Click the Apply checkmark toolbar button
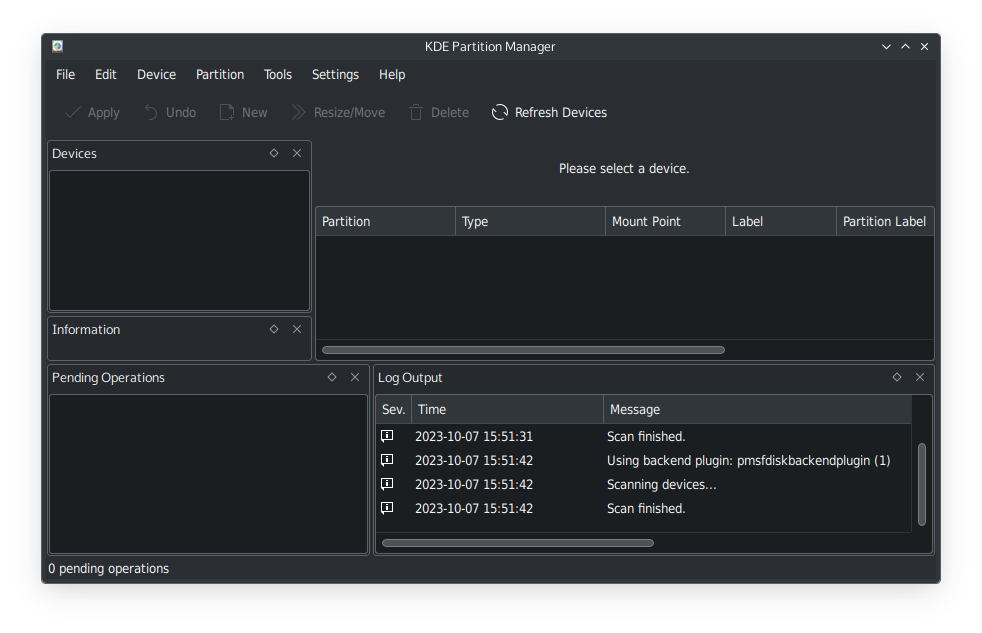 click(93, 113)
